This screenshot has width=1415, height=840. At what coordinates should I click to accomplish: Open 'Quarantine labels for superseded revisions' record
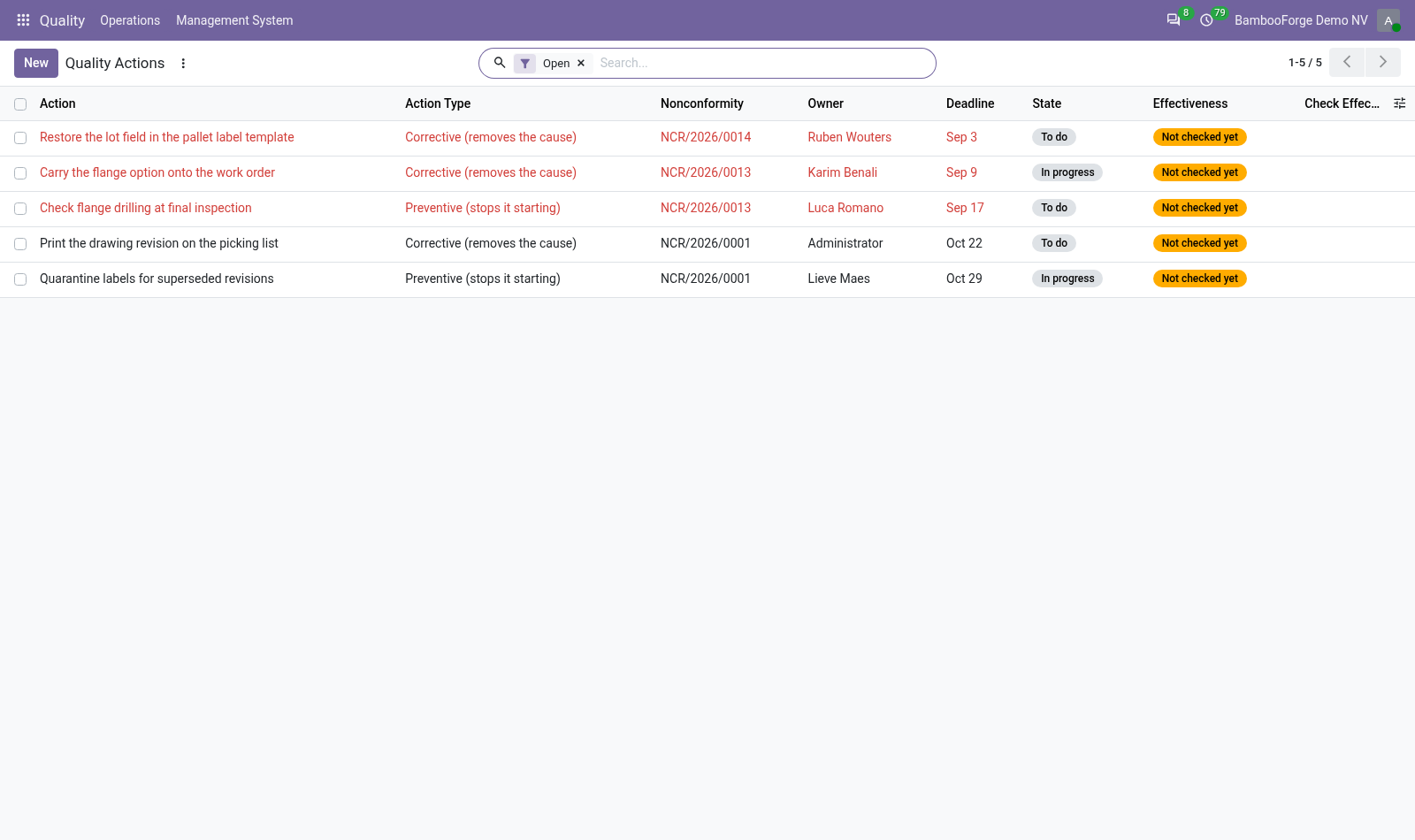click(157, 279)
